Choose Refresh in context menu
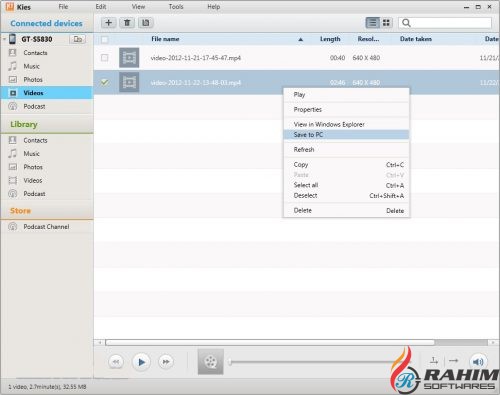 point(346,150)
